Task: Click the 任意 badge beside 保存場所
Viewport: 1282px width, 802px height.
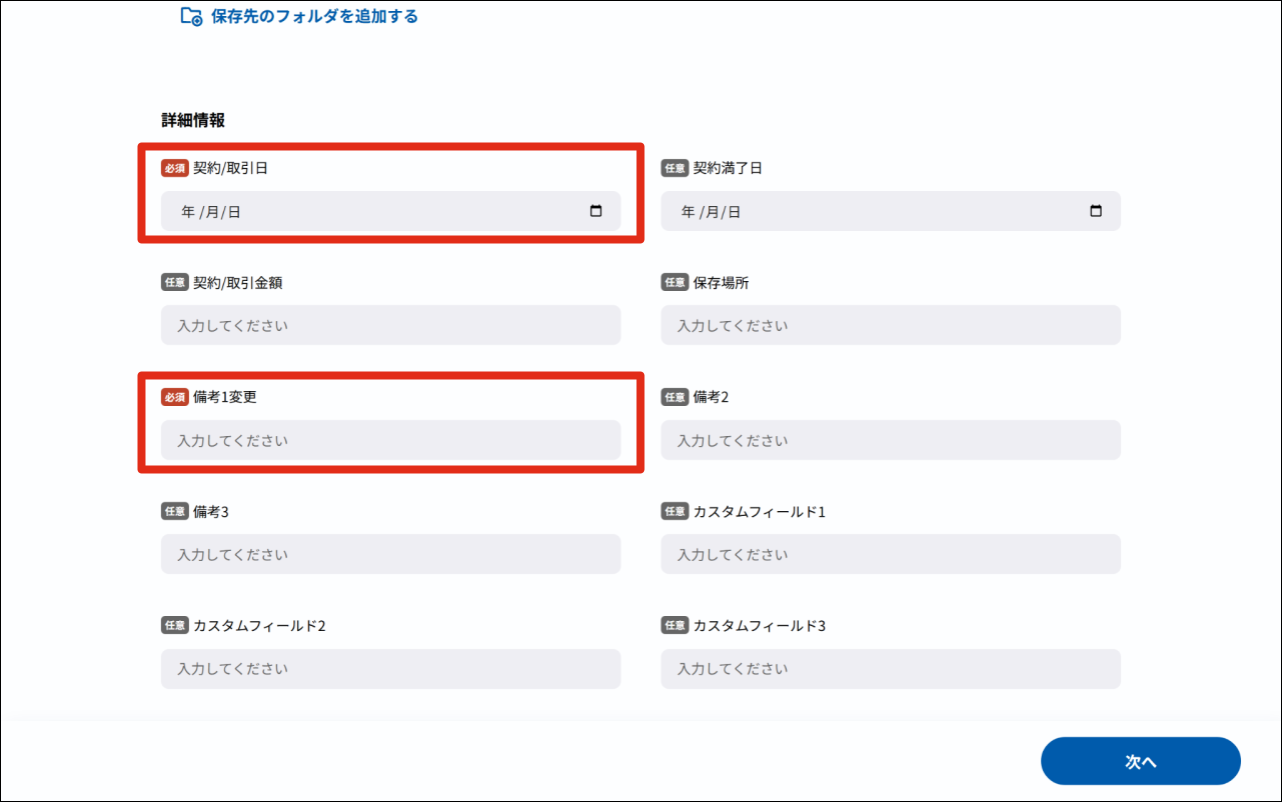Action: coord(674,283)
